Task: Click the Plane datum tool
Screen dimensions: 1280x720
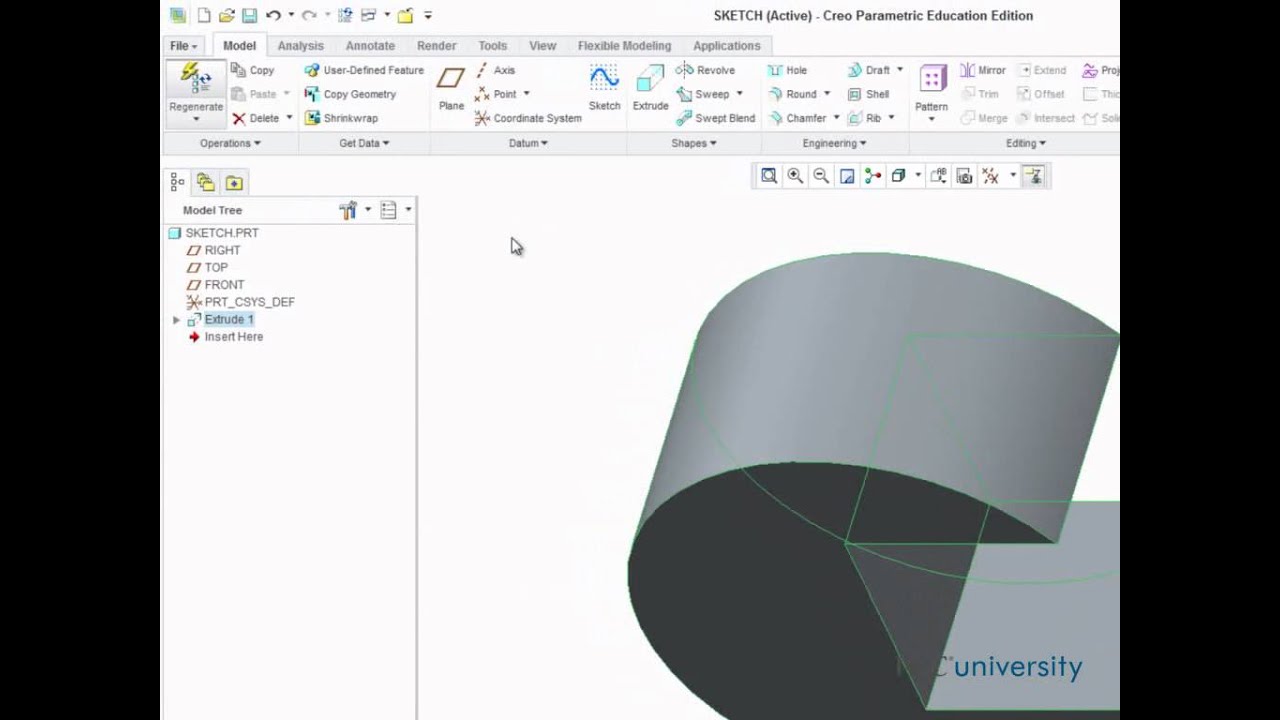Action: (x=451, y=88)
